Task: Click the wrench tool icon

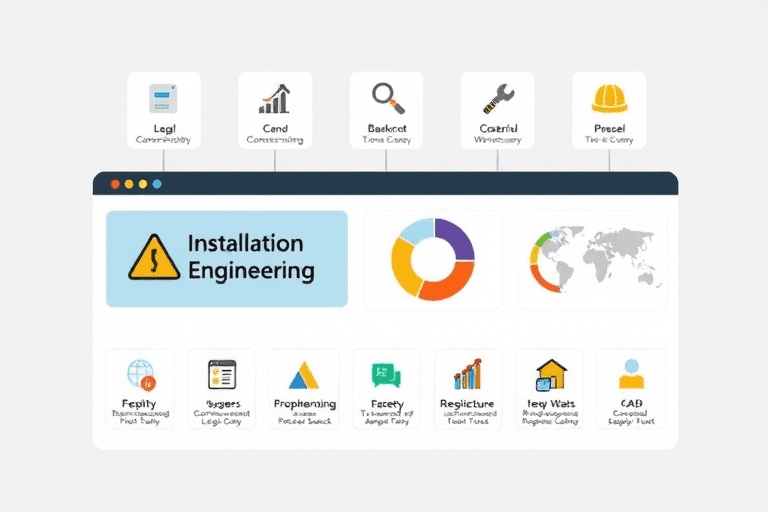Action: pyautogui.click(x=497, y=97)
